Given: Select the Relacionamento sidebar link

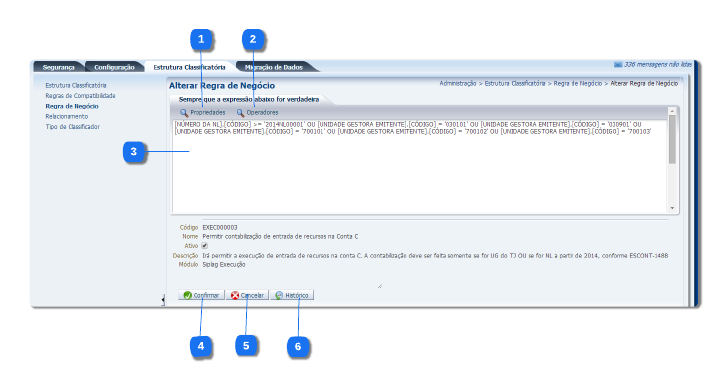Looking at the screenshot, I should pyautogui.click(x=66, y=116).
